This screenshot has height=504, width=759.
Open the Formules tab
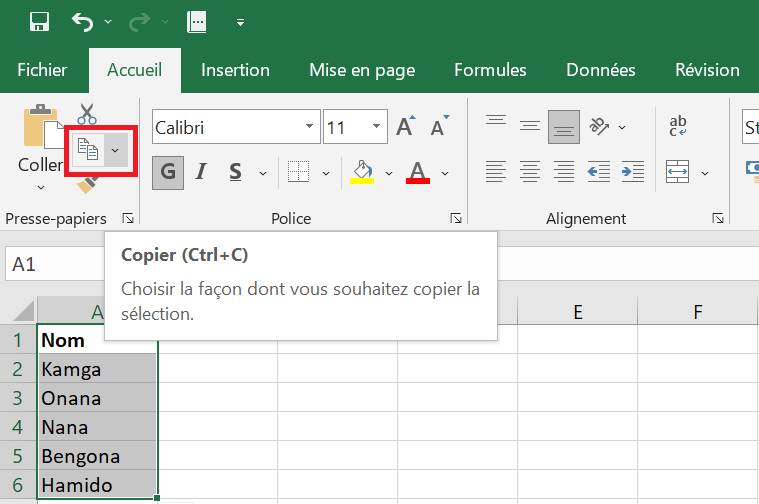490,70
